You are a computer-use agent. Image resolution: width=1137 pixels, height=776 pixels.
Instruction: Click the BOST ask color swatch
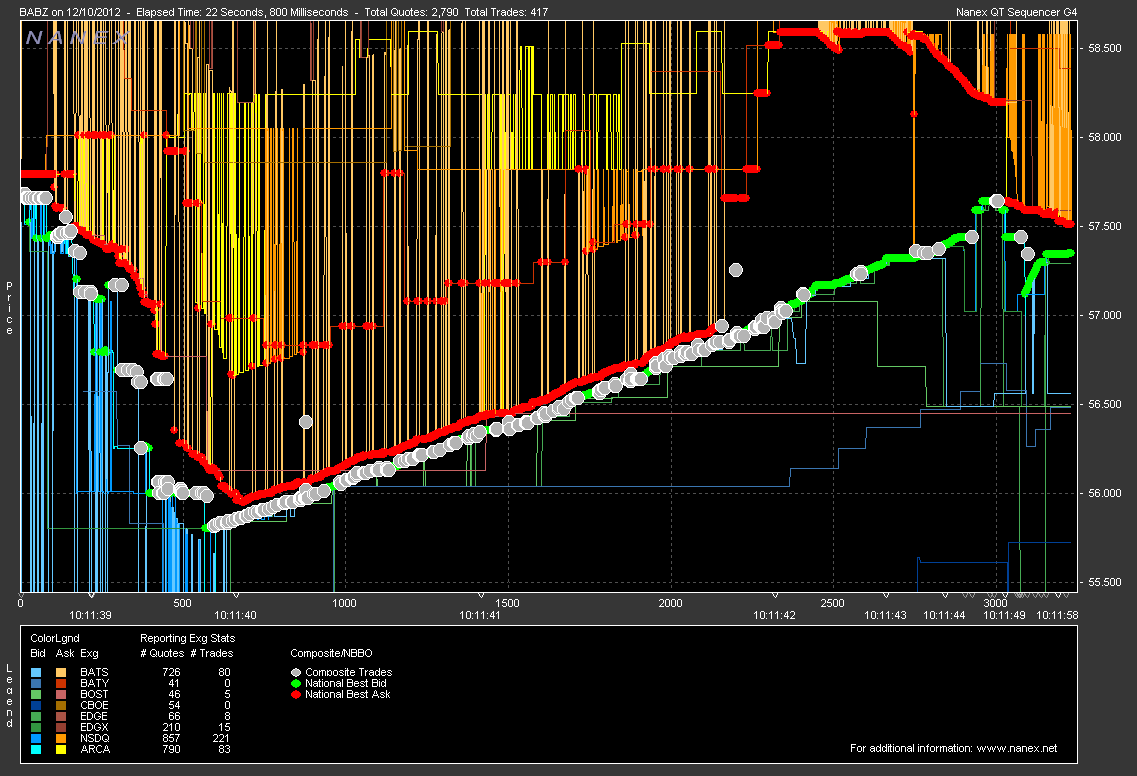tap(61, 694)
